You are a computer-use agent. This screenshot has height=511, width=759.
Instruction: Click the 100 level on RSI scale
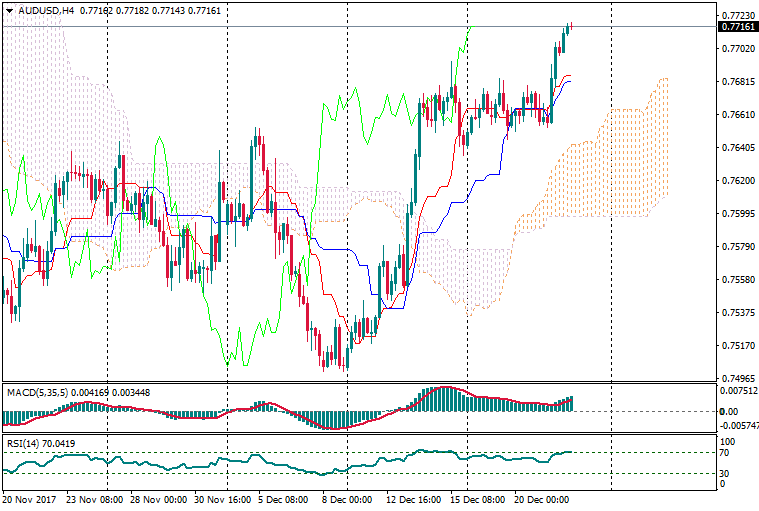(x=727, y=441)
